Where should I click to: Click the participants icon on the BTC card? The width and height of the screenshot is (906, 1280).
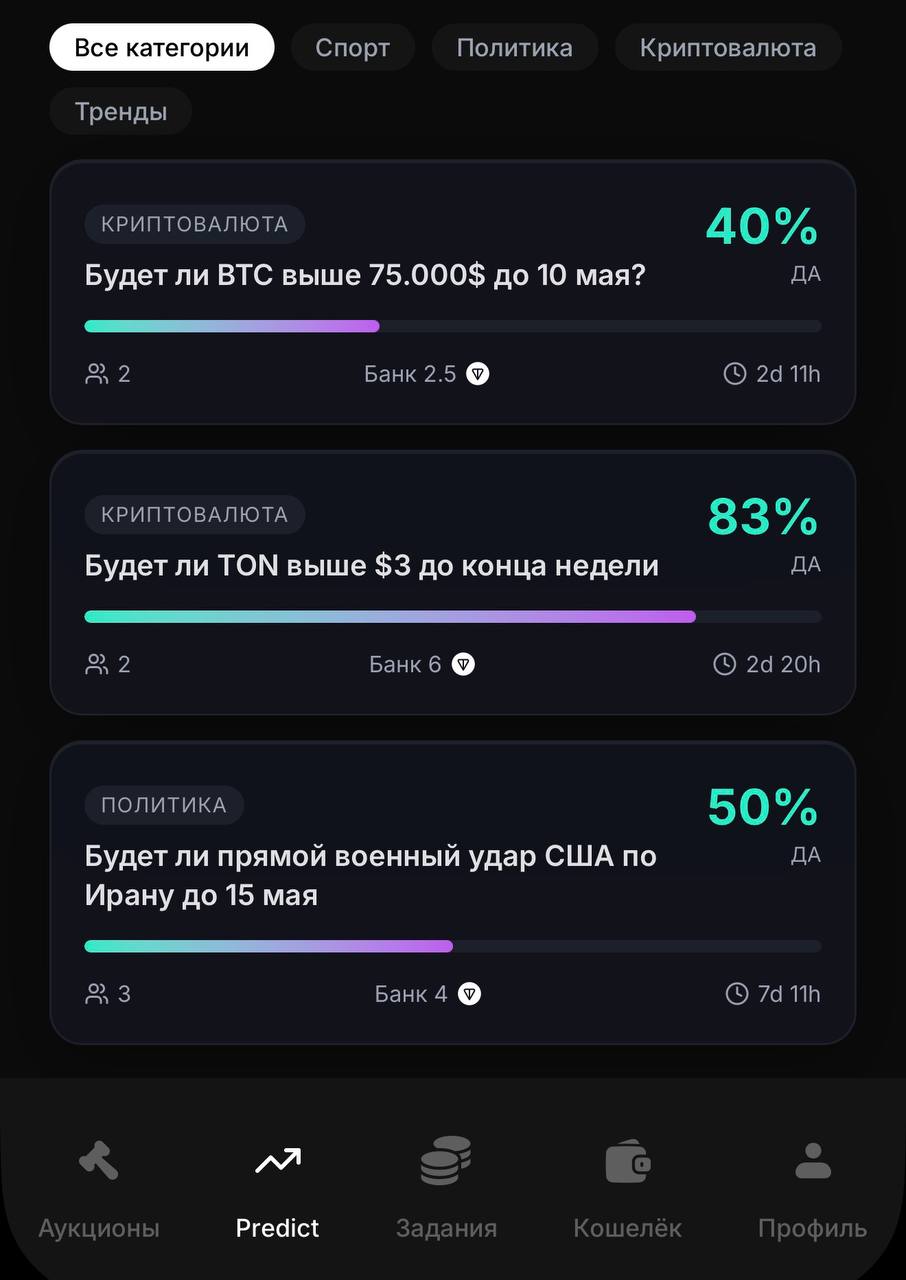pos(97,374)
